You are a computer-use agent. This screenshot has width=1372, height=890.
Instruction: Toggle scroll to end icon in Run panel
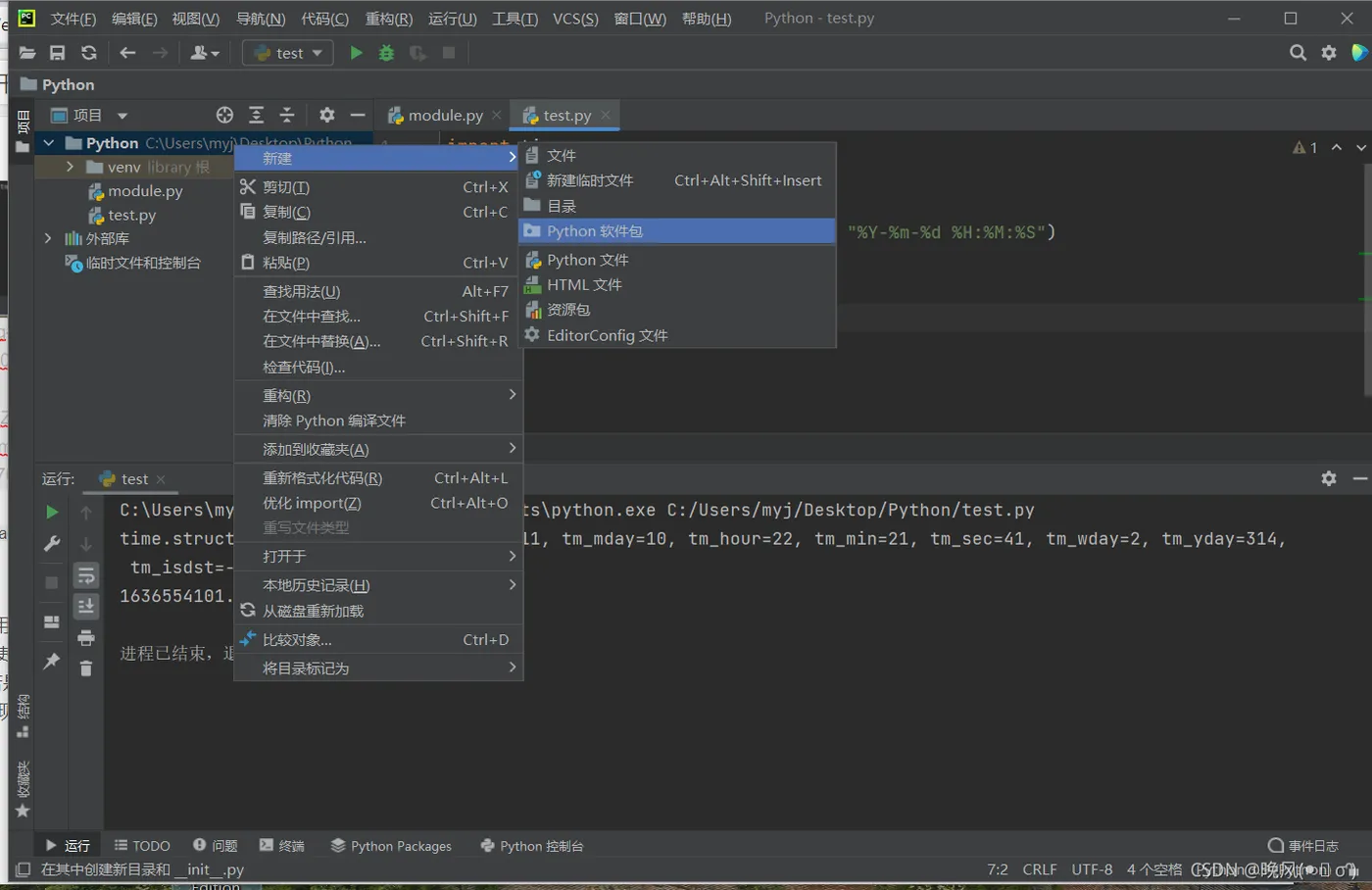click(86, 607)
